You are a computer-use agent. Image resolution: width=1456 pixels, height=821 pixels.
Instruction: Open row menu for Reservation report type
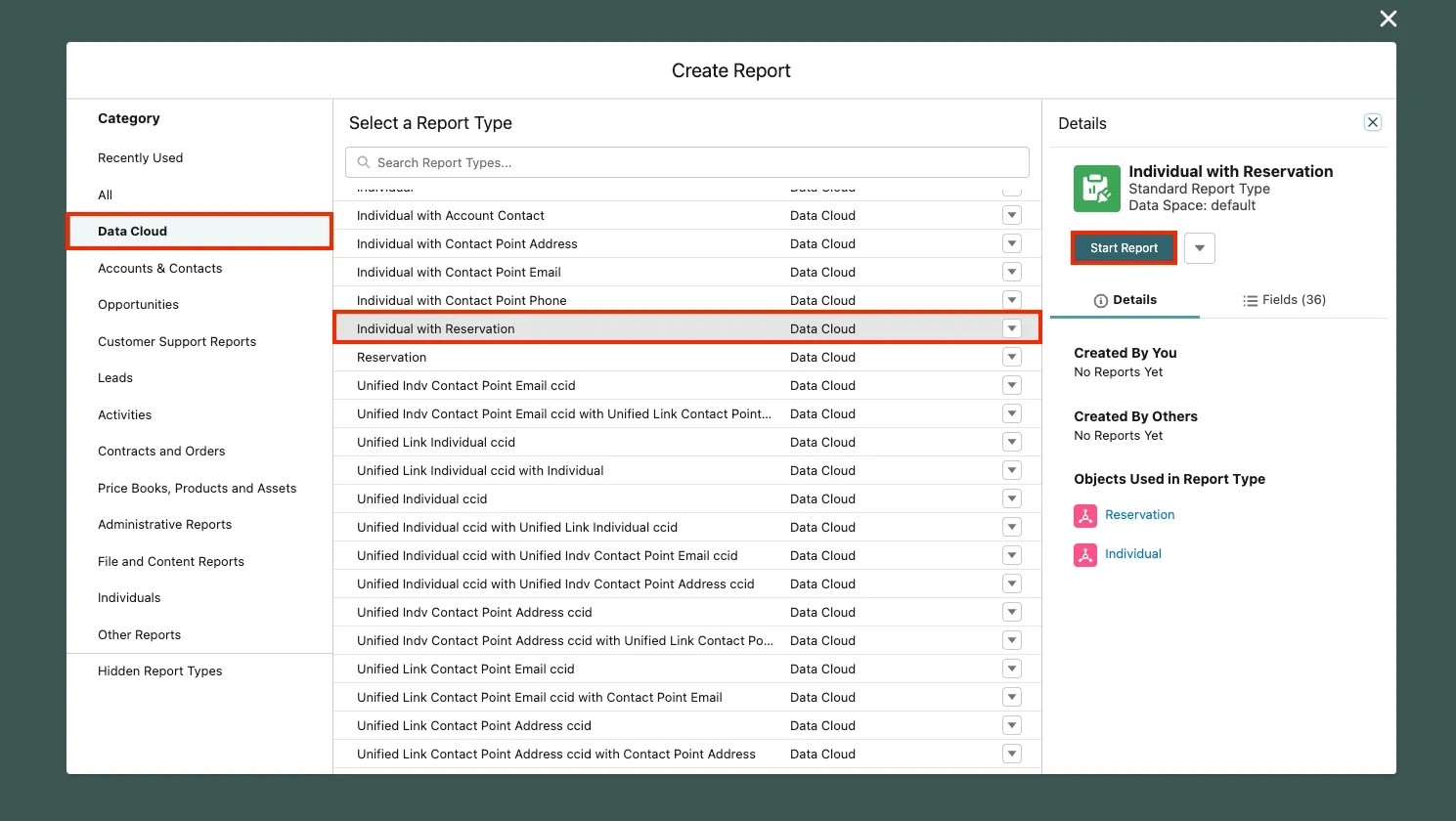pos(1012,357)
